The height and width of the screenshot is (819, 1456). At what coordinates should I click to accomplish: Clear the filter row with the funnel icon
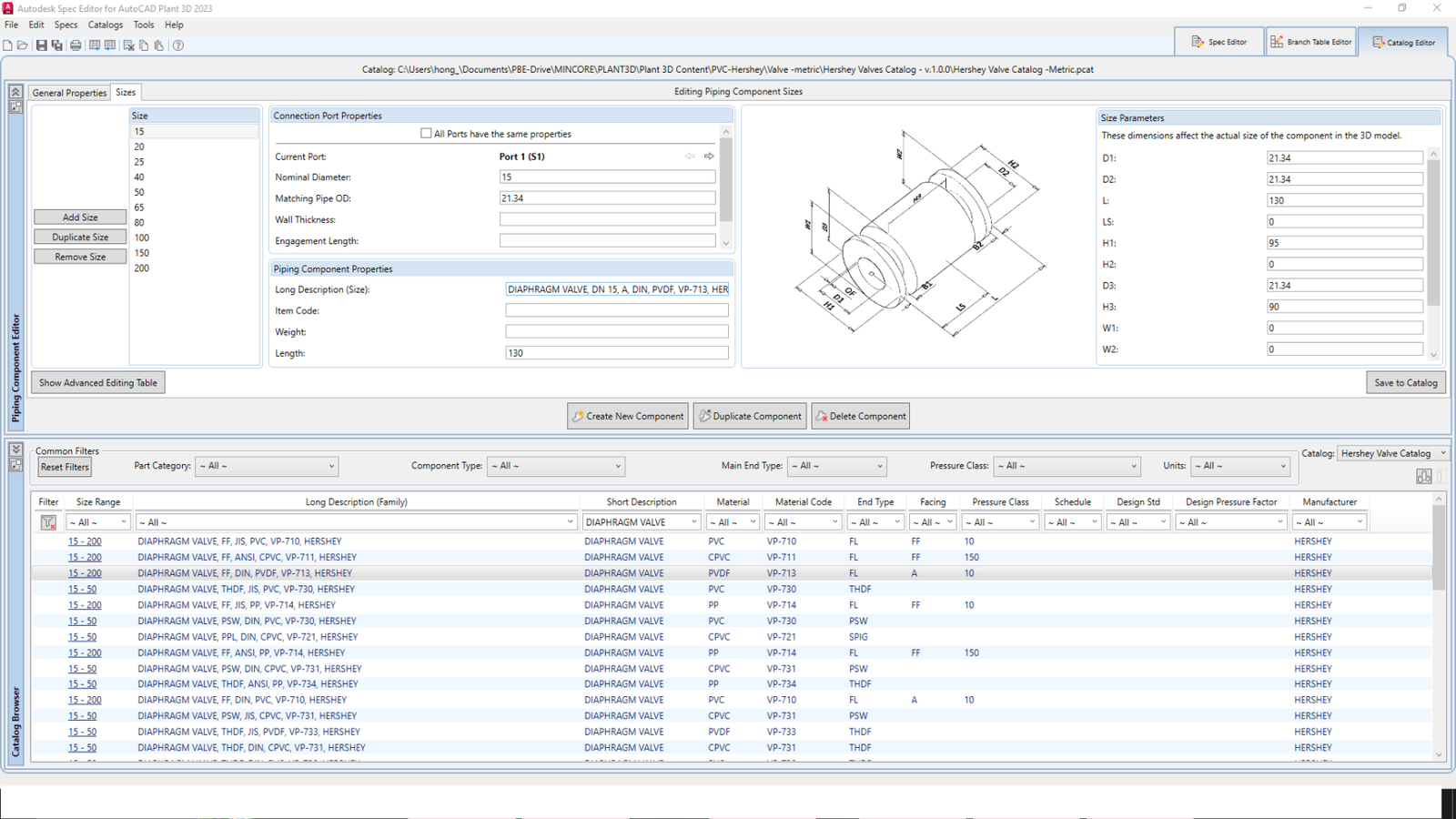pos(48,522)
